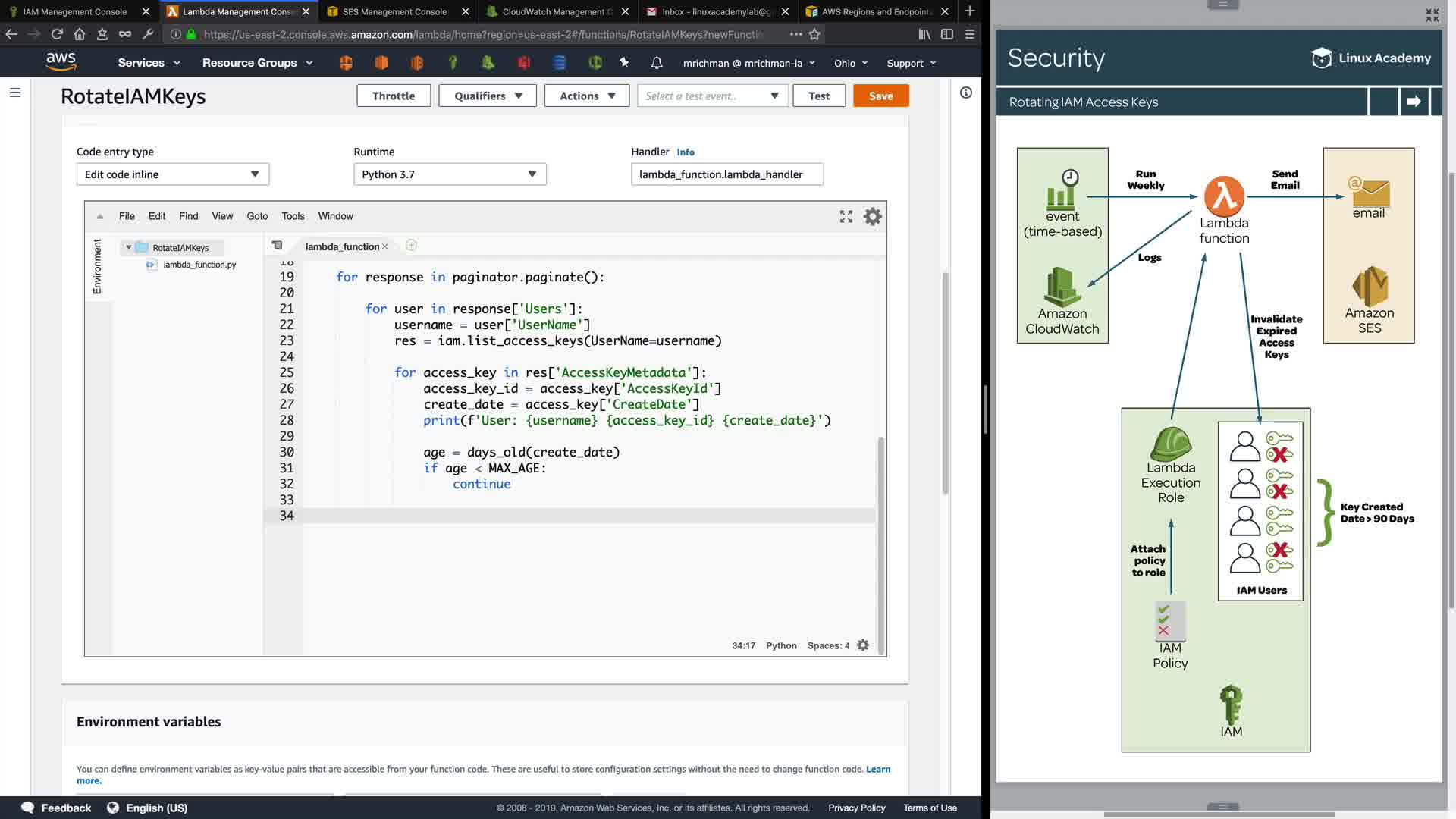Image resolution: width=1456 pixels, height=819 pixels.
Task: Switch to SES Management Console tab
Action: (394, 11)
